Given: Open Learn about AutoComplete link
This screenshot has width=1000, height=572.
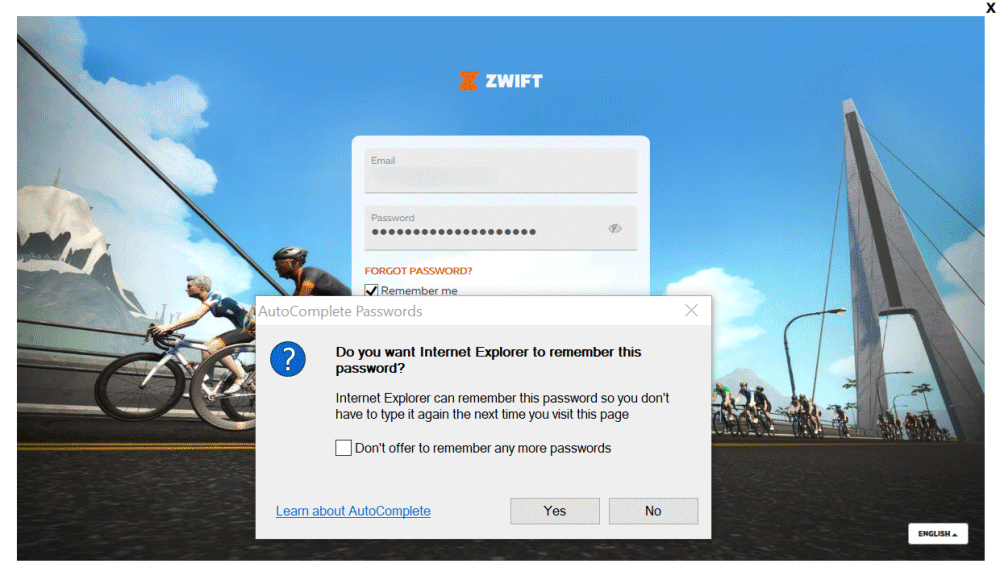Looking at the screenshot, I should (353, 511).
